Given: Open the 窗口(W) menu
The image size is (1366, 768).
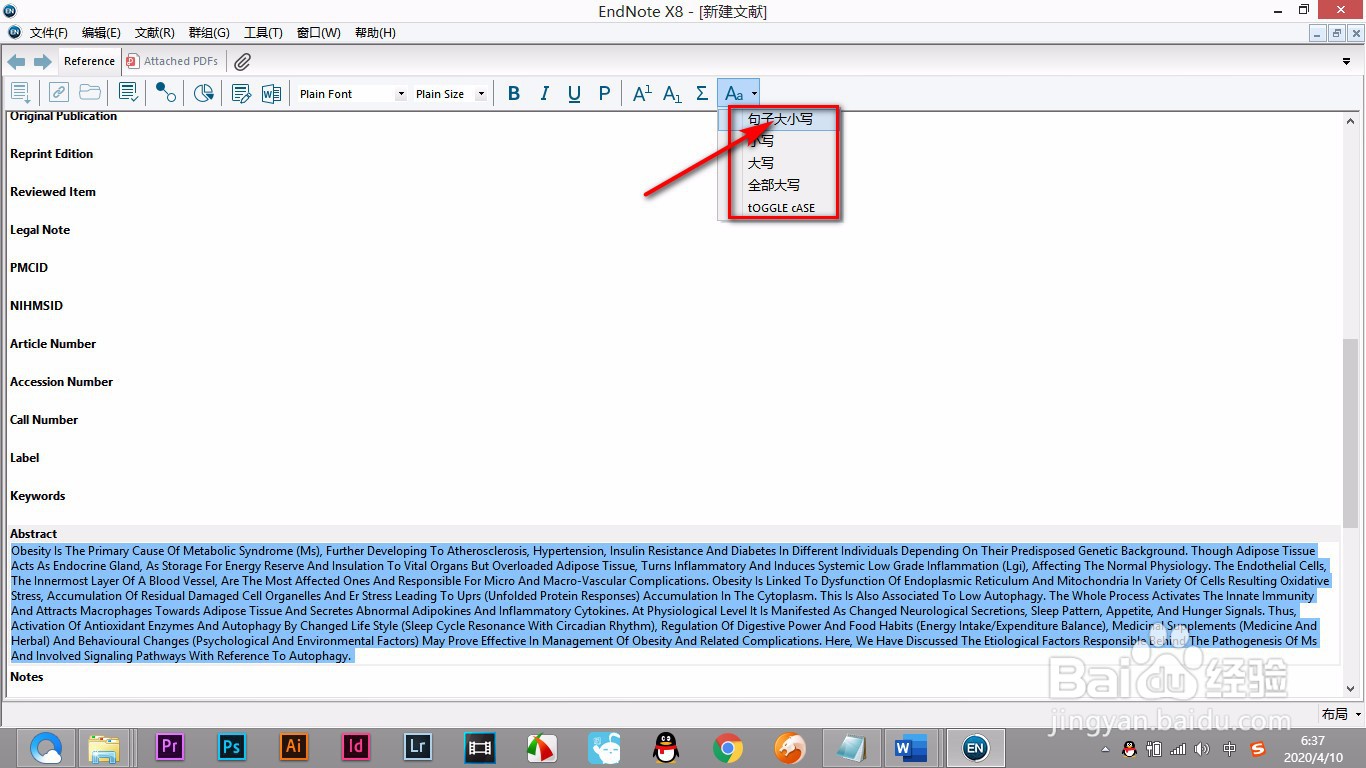Looking at the screenshot, I should coord(318,33).
